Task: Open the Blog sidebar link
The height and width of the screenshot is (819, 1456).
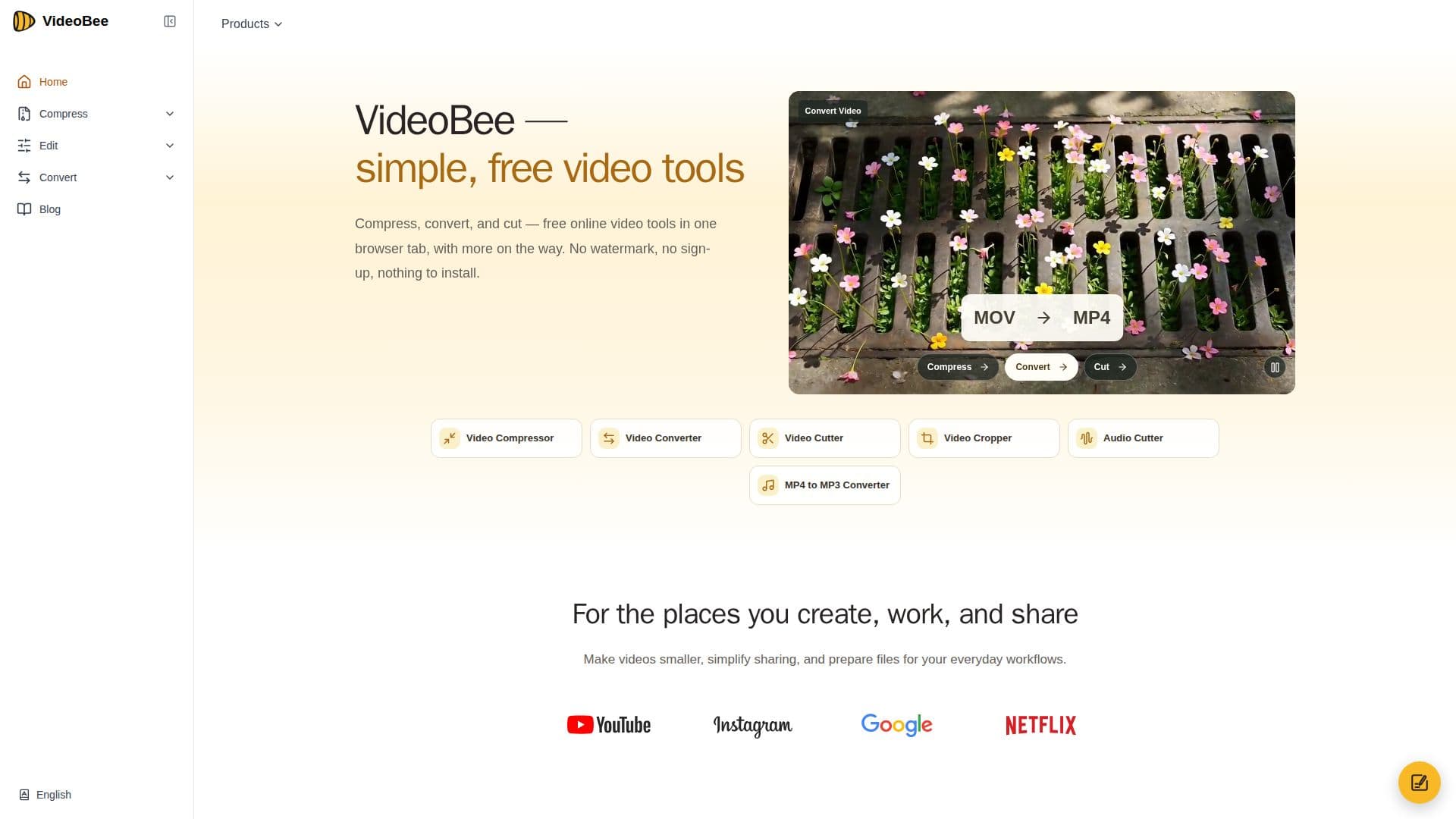Action: point(96,209)
